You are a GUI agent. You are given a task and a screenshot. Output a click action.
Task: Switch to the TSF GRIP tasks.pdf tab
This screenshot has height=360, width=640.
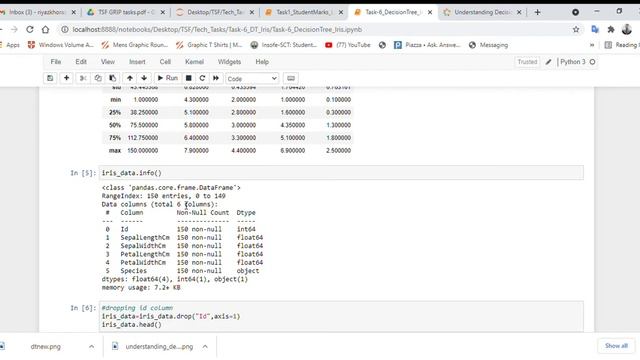(126, 12)
